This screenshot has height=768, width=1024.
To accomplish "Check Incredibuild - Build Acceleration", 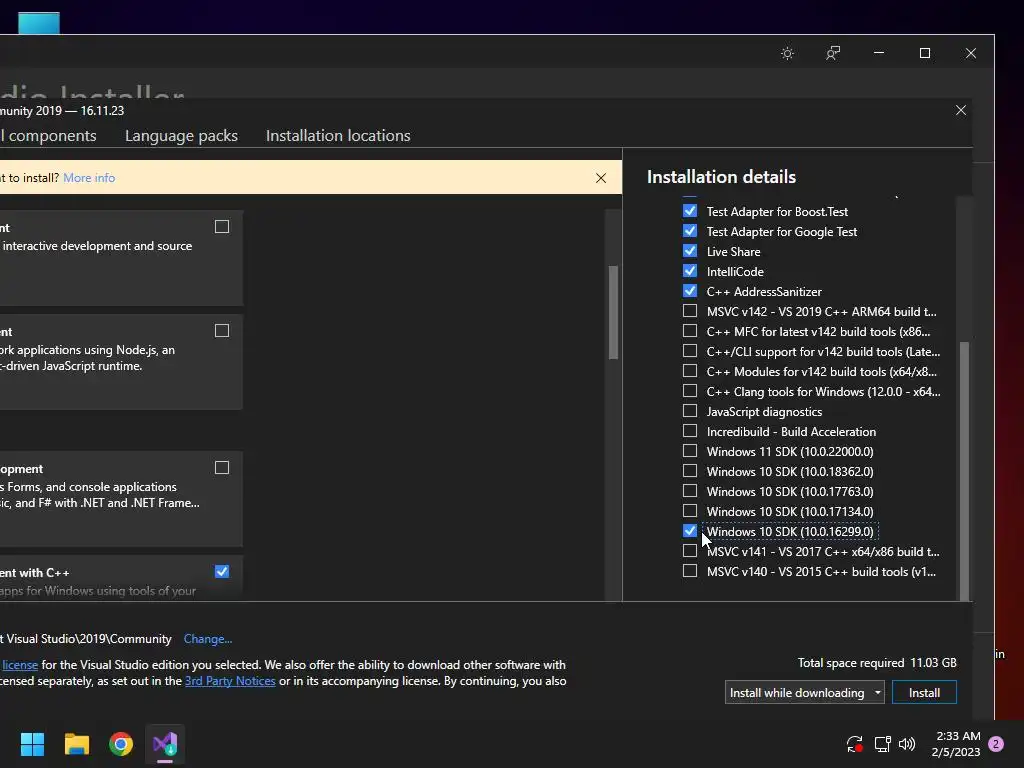I will tap(690, 431).
